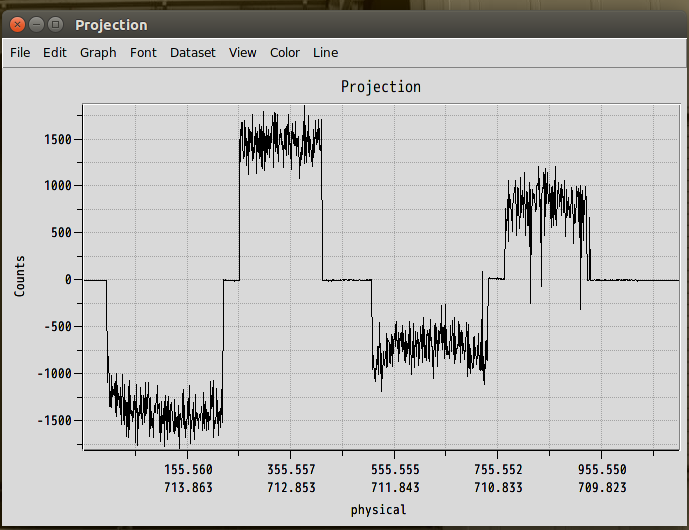The height and width of the screenshot is (530, 689).
Task: Open the Line menu
Action: tap(325, 52)
